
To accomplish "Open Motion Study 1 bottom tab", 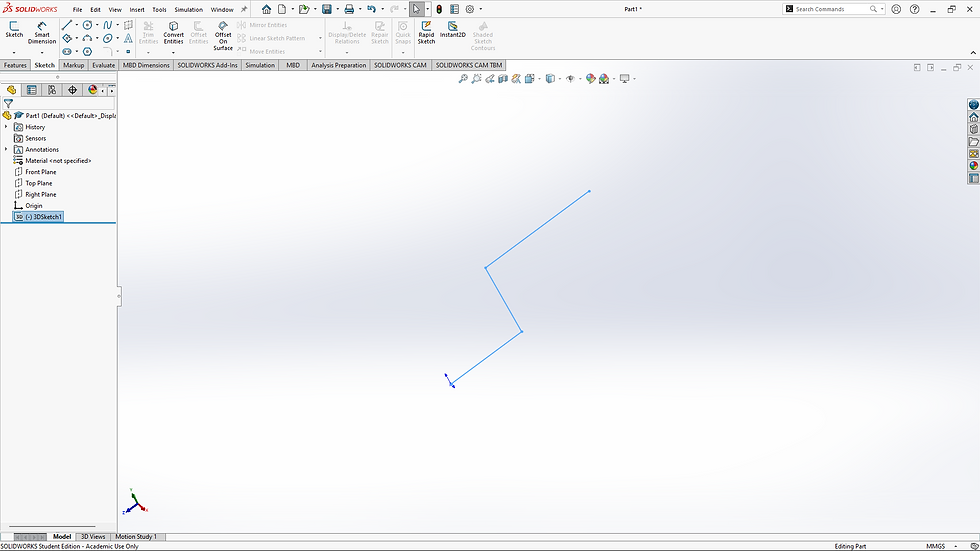I will [136, 537].
